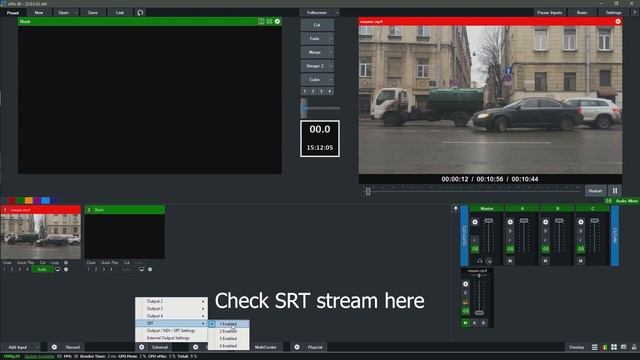Image resolution: width=640 pixels, height=360 pixels.
Task: Open input 2 Blank settings gear
Action: pos(150,269)
